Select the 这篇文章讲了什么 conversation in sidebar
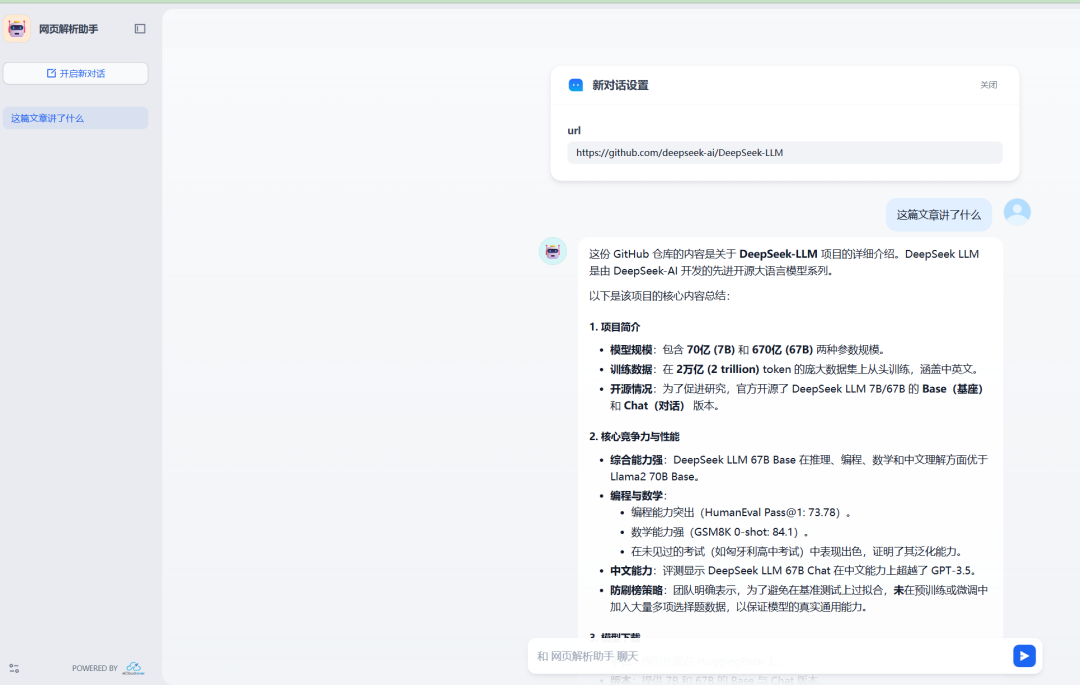This screenshot has width=1080, height=685. pos(76,118)
